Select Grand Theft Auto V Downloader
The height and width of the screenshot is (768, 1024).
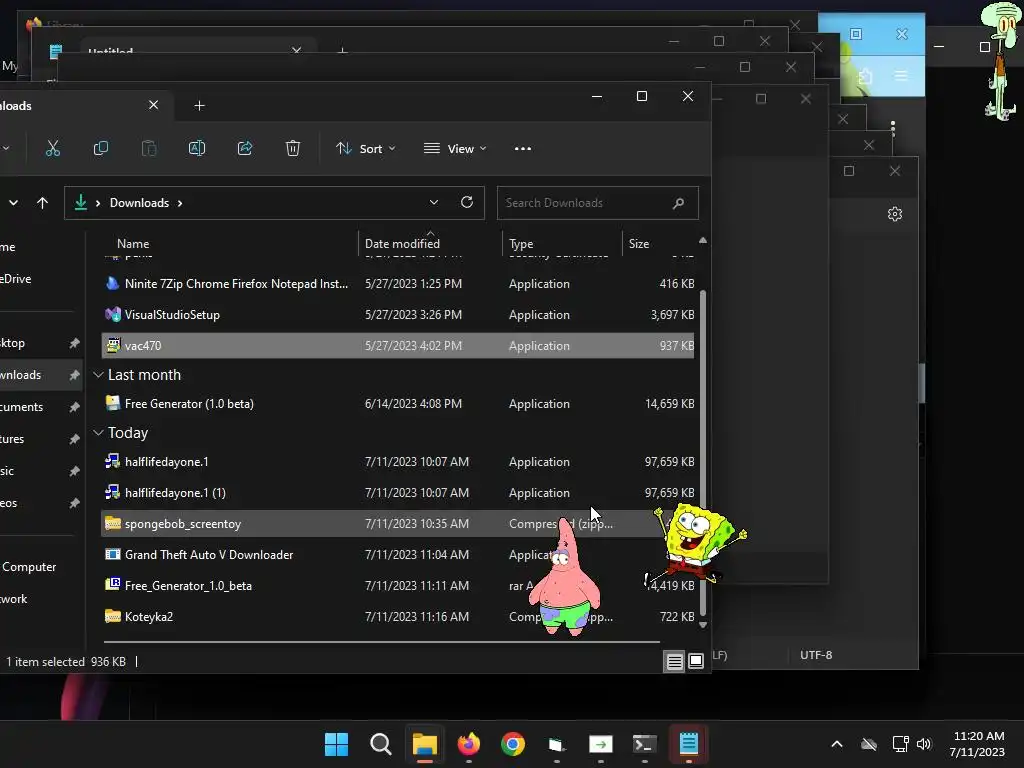[x=398, y=554]
